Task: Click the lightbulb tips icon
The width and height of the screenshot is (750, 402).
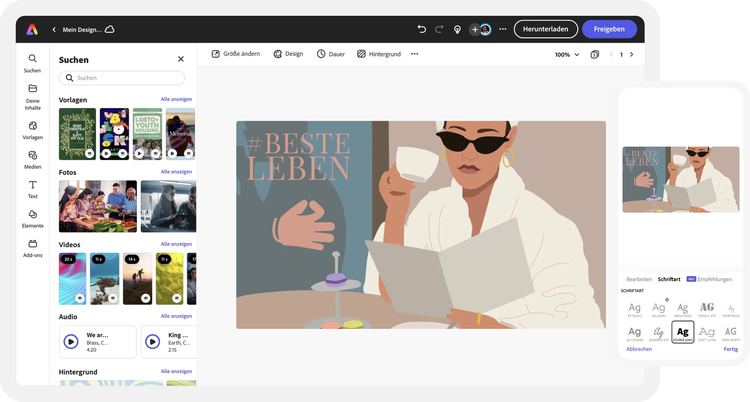Action: [x=457, y=29]
